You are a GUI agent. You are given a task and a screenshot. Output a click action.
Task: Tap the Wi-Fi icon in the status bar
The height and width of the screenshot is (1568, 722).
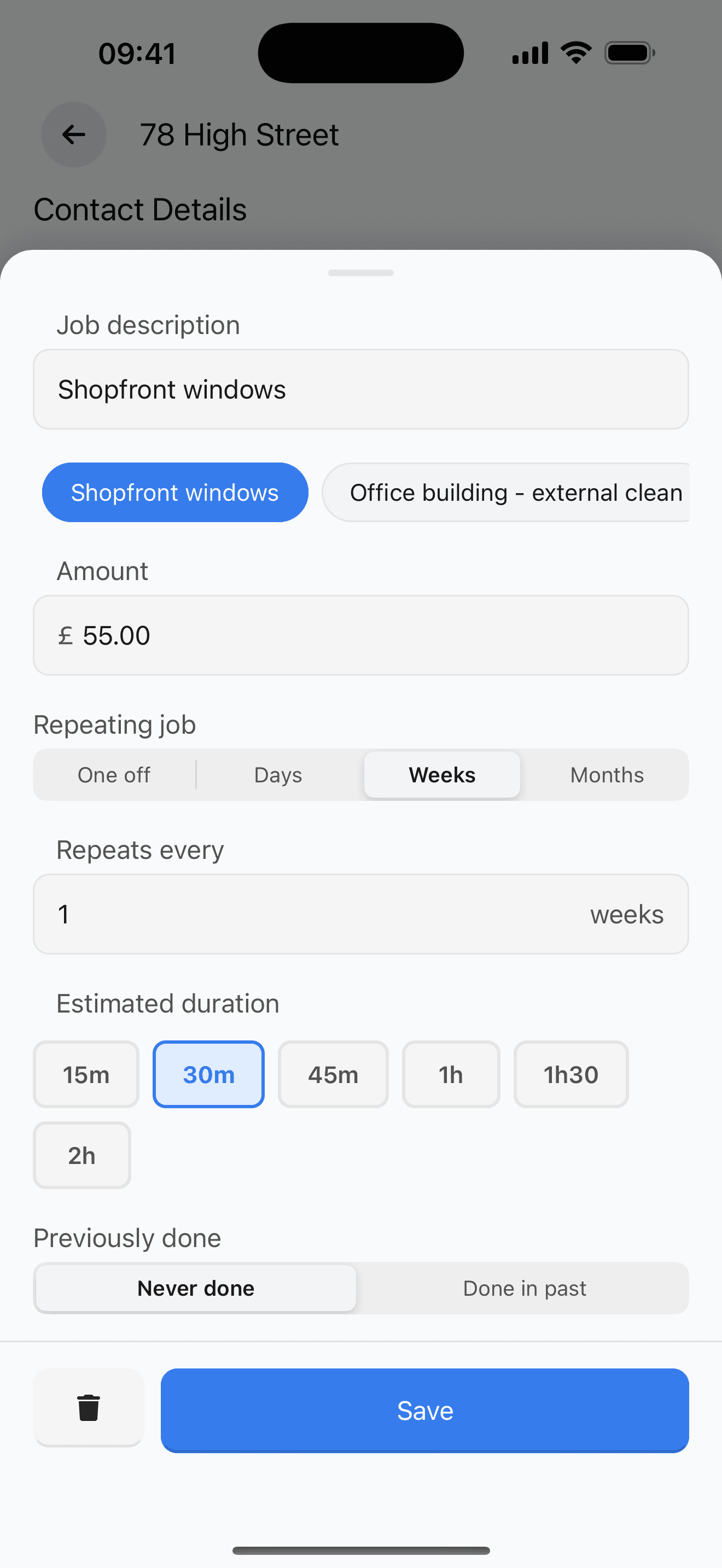click(x=575, y=52)
